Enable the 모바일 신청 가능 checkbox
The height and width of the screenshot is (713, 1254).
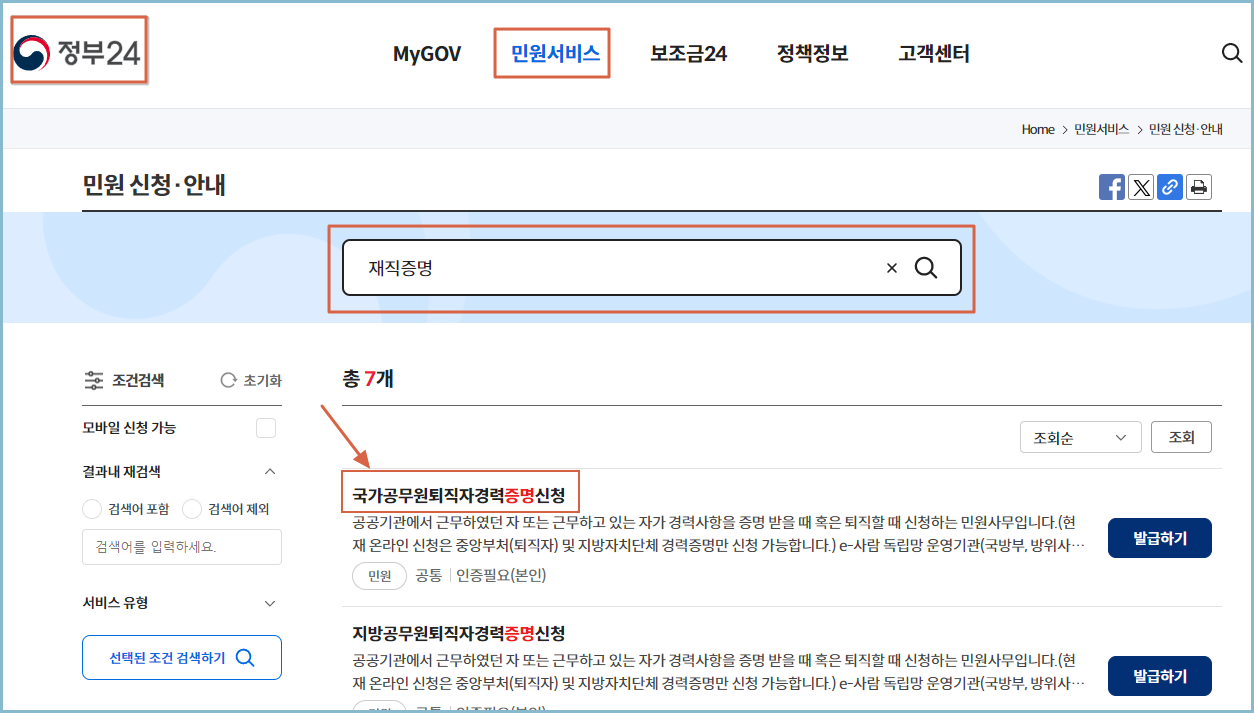(x=266, y=427)
